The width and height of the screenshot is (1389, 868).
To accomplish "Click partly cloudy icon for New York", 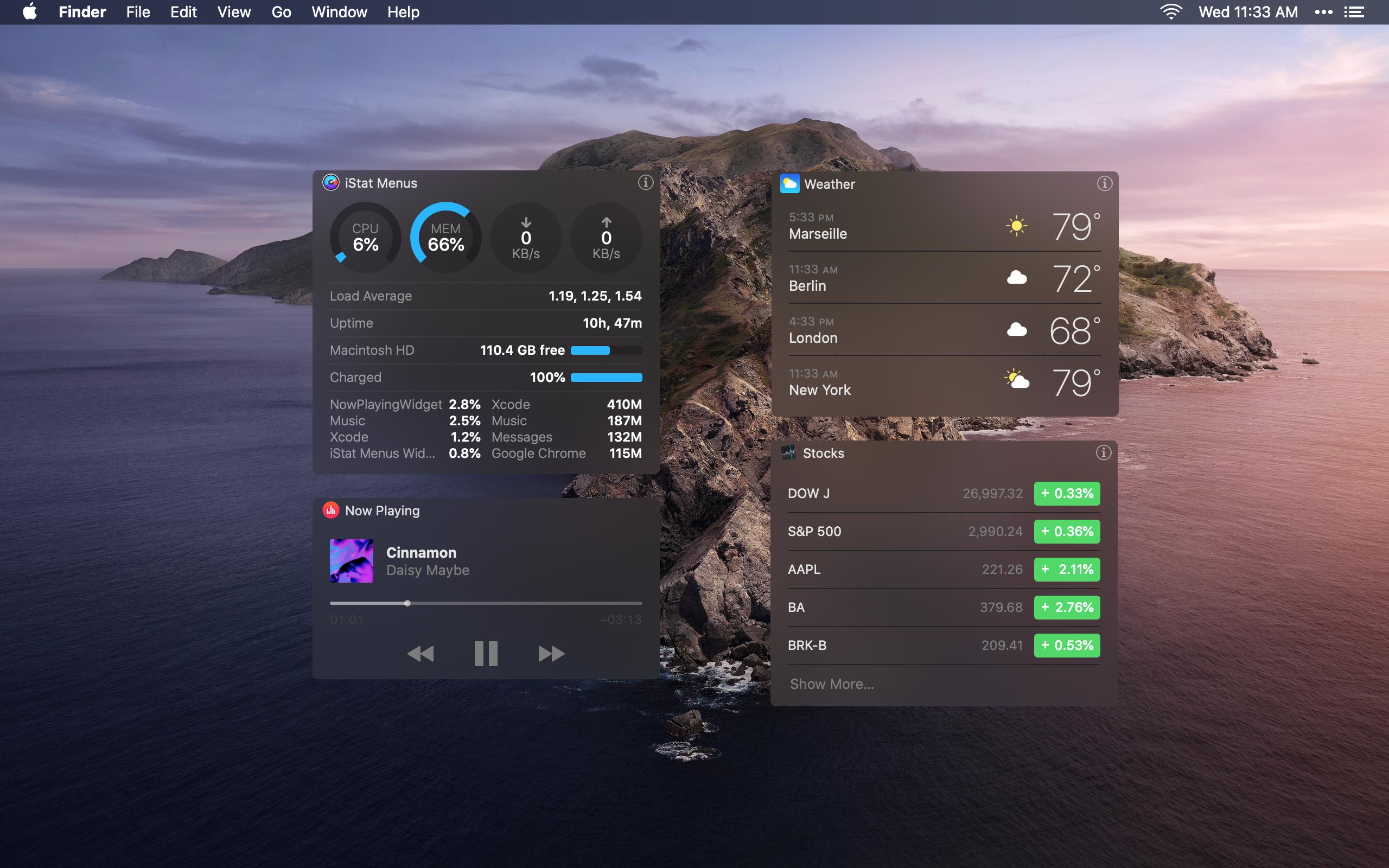I will pyautogui.click(x=1016, y=379).
